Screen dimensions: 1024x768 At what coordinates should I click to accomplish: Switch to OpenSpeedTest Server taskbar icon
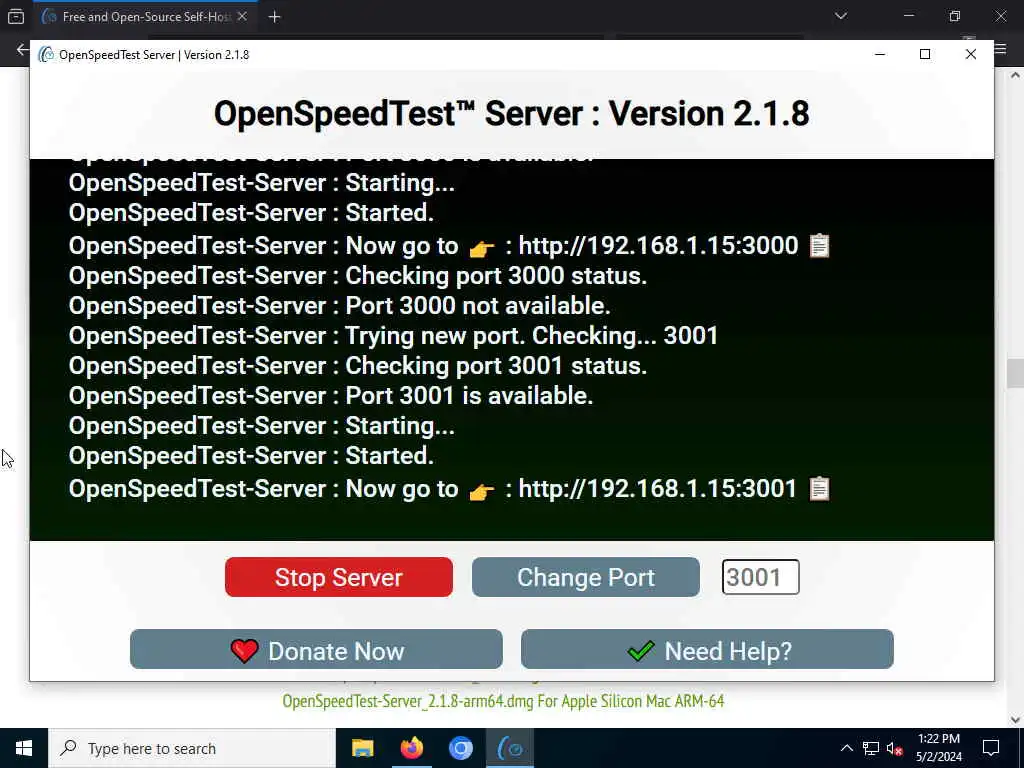[510, 748]
